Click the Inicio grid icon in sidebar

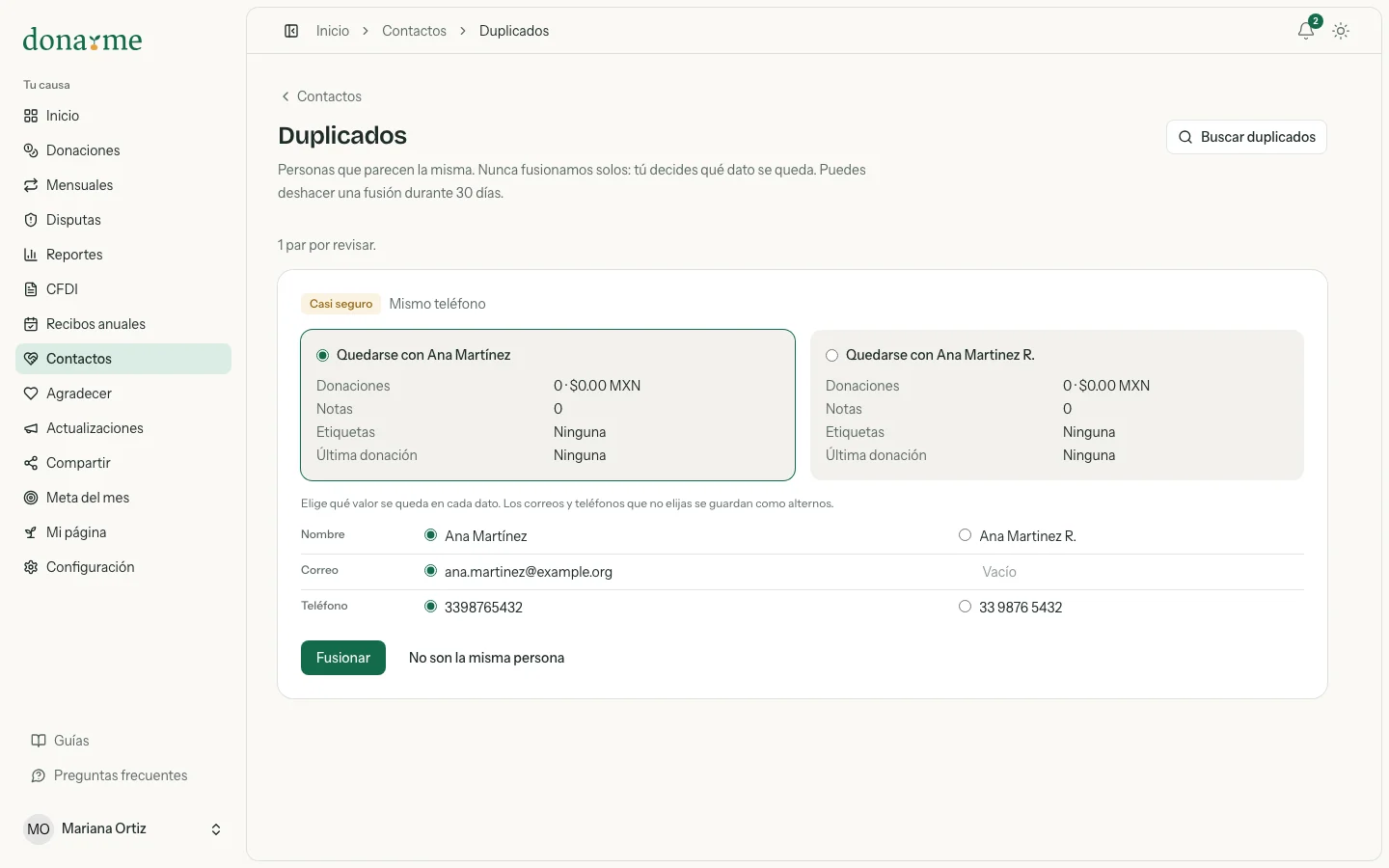31,116
